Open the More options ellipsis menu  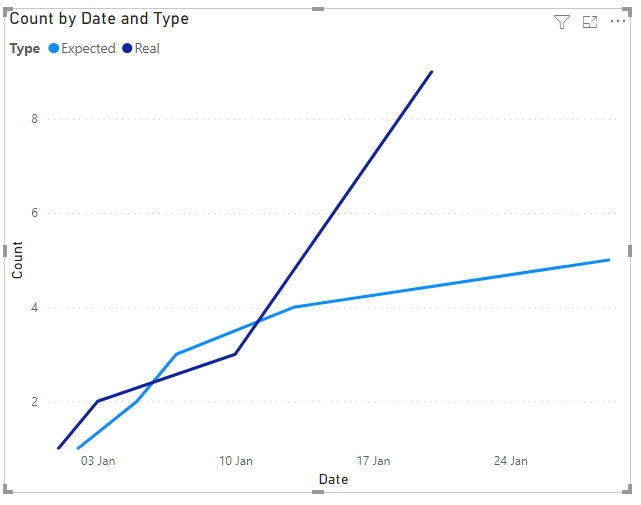(618, 21)
